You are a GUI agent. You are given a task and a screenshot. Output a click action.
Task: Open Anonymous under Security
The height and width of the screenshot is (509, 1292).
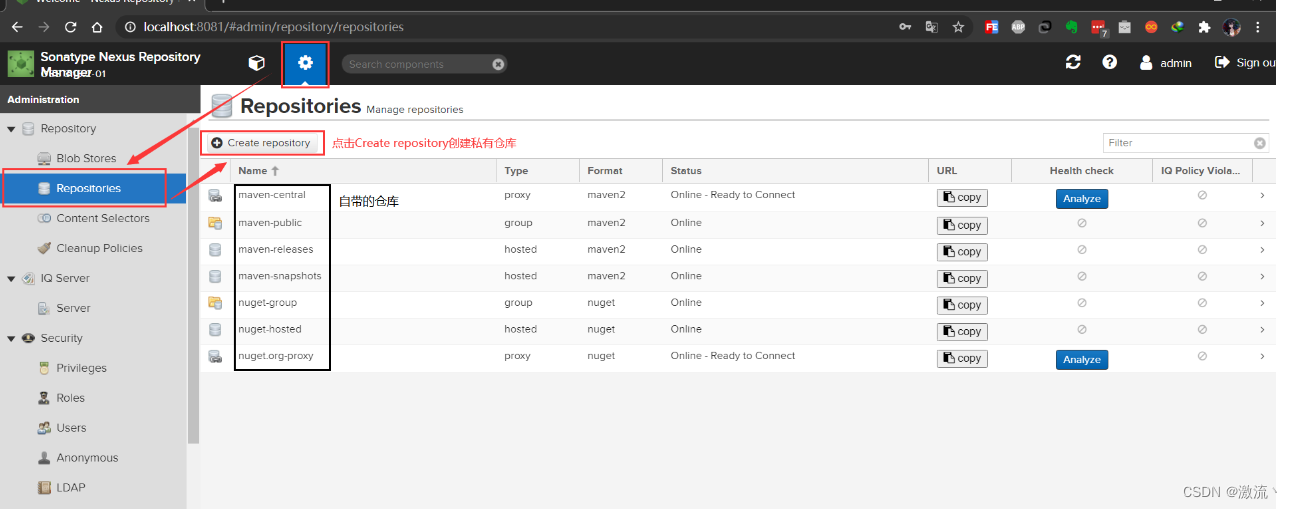(77, 458)
